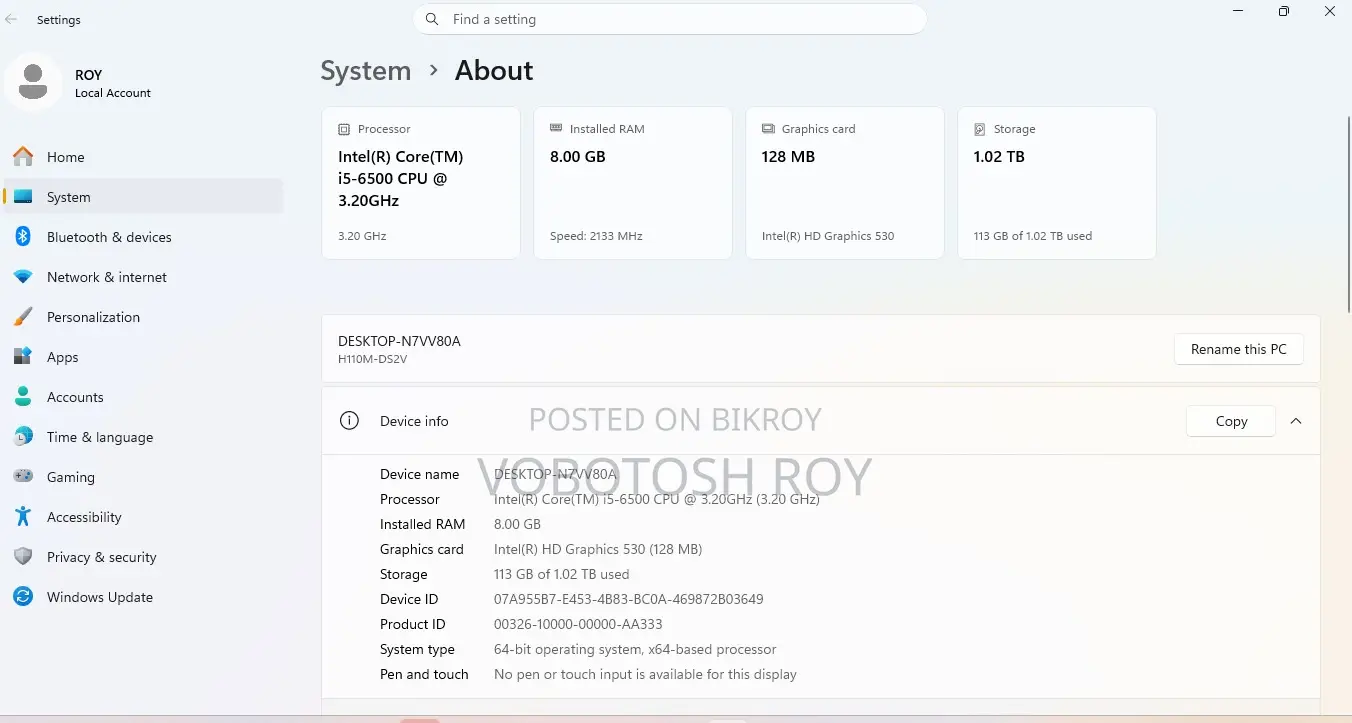The width and height of the screenshot is (1352, 723).
Task: Click the Installed RAM card icon
Action: [x=556, y=129]
